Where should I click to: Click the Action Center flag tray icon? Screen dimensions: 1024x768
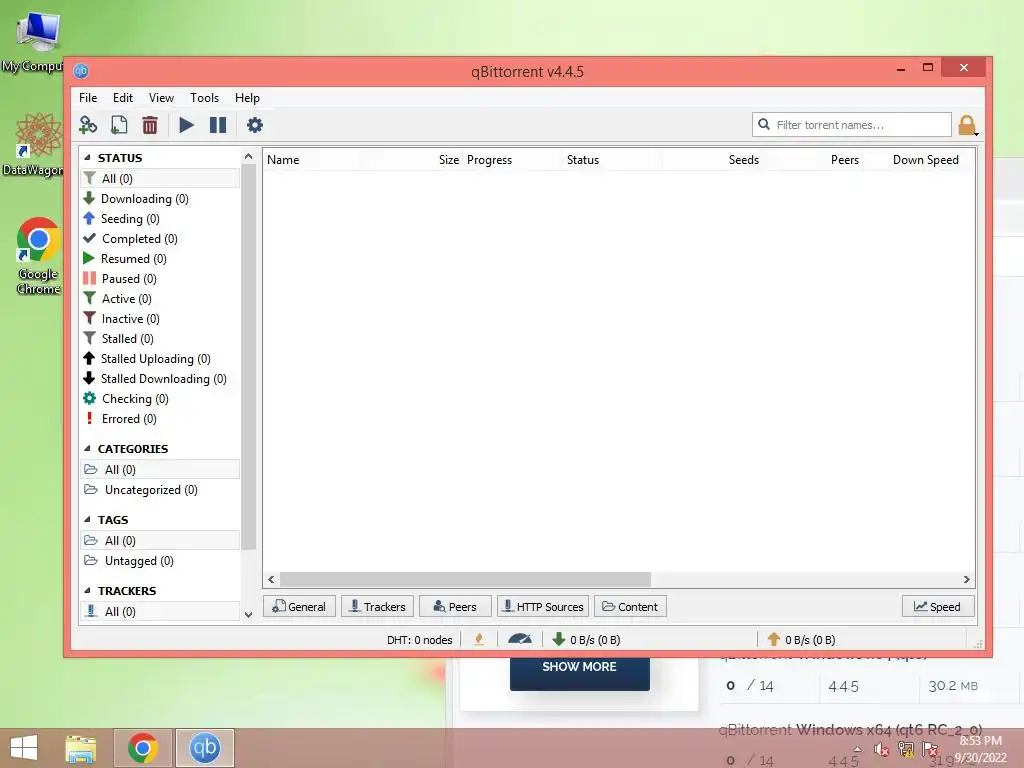click(x=930, y=750)
